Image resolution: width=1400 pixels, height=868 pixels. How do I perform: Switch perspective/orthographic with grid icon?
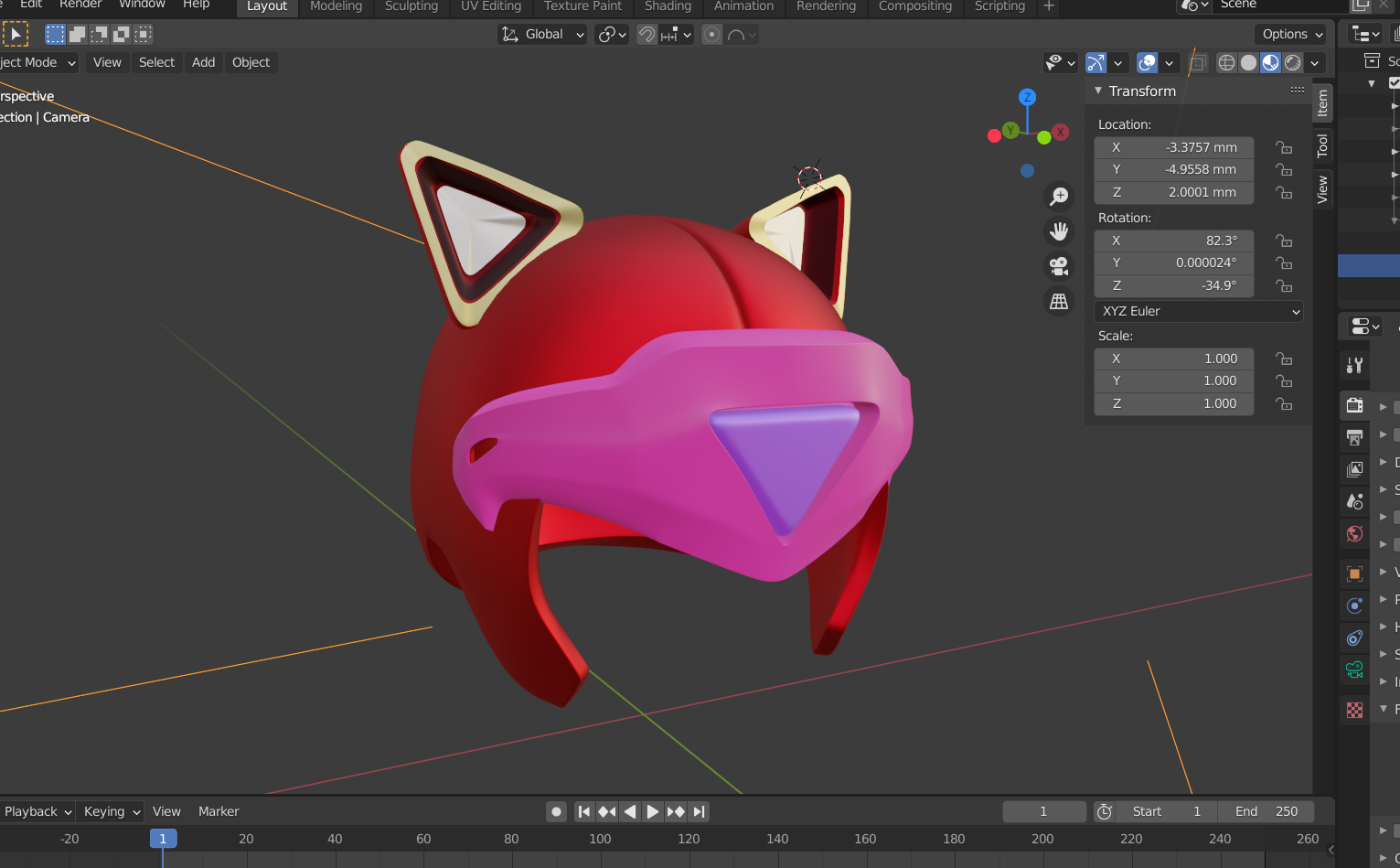[x=1059, y=301]
